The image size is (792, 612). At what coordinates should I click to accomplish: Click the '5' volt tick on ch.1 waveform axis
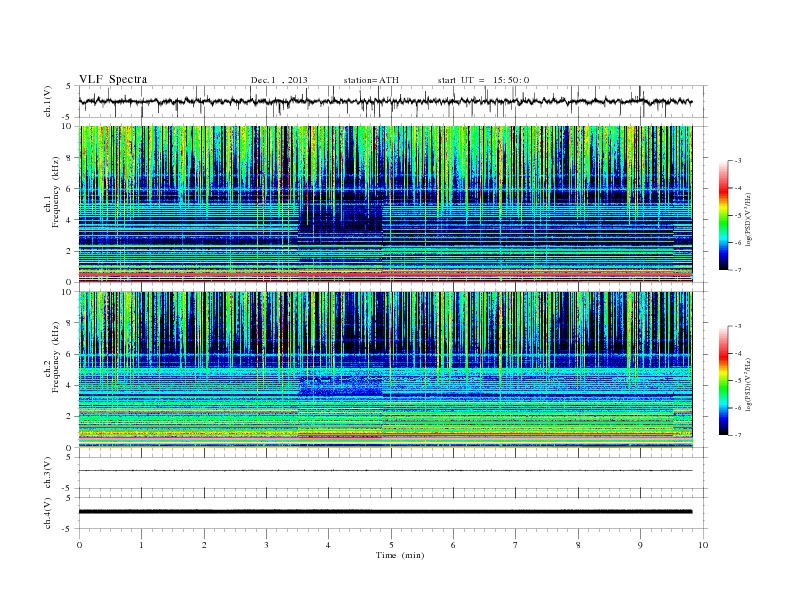[69, 86]
